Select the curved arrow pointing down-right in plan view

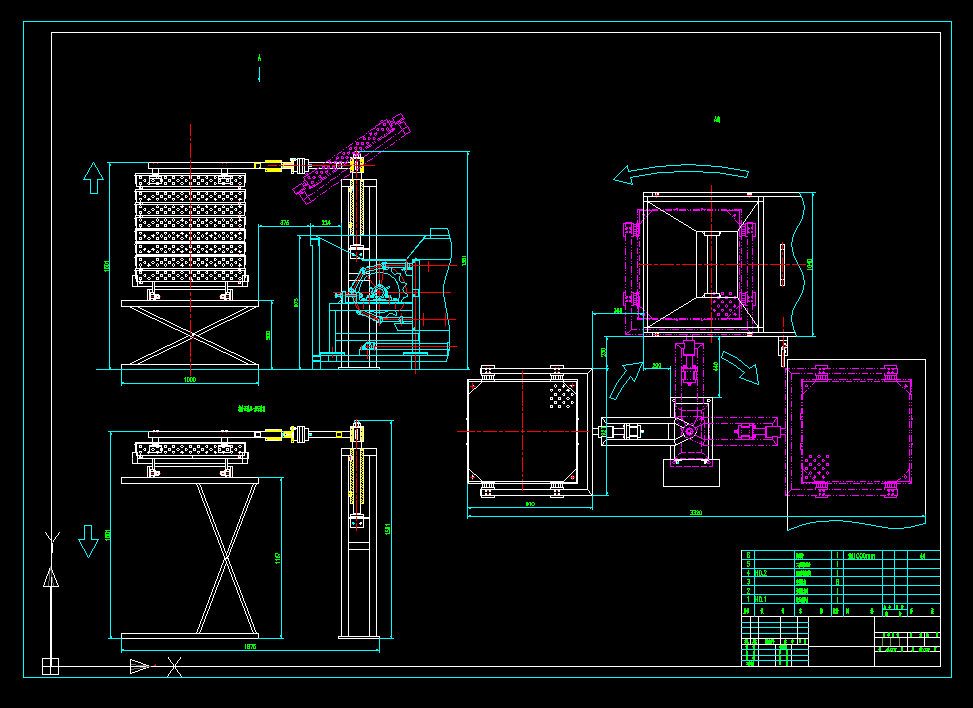point(740,367)
